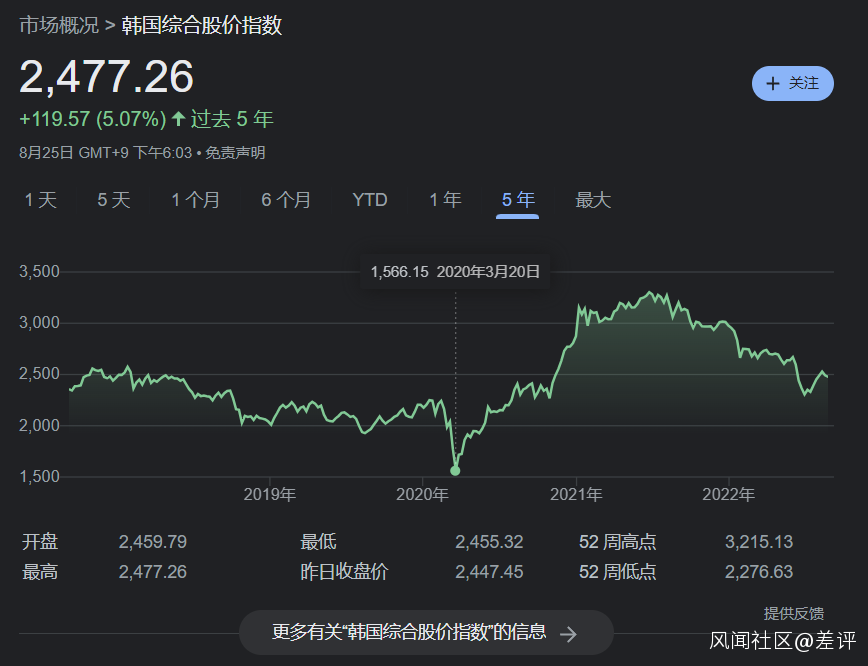Open the 免责声明 disclaimer link
Image resolution: width=868 pixels, height=666 pixels.
point(237,153)
